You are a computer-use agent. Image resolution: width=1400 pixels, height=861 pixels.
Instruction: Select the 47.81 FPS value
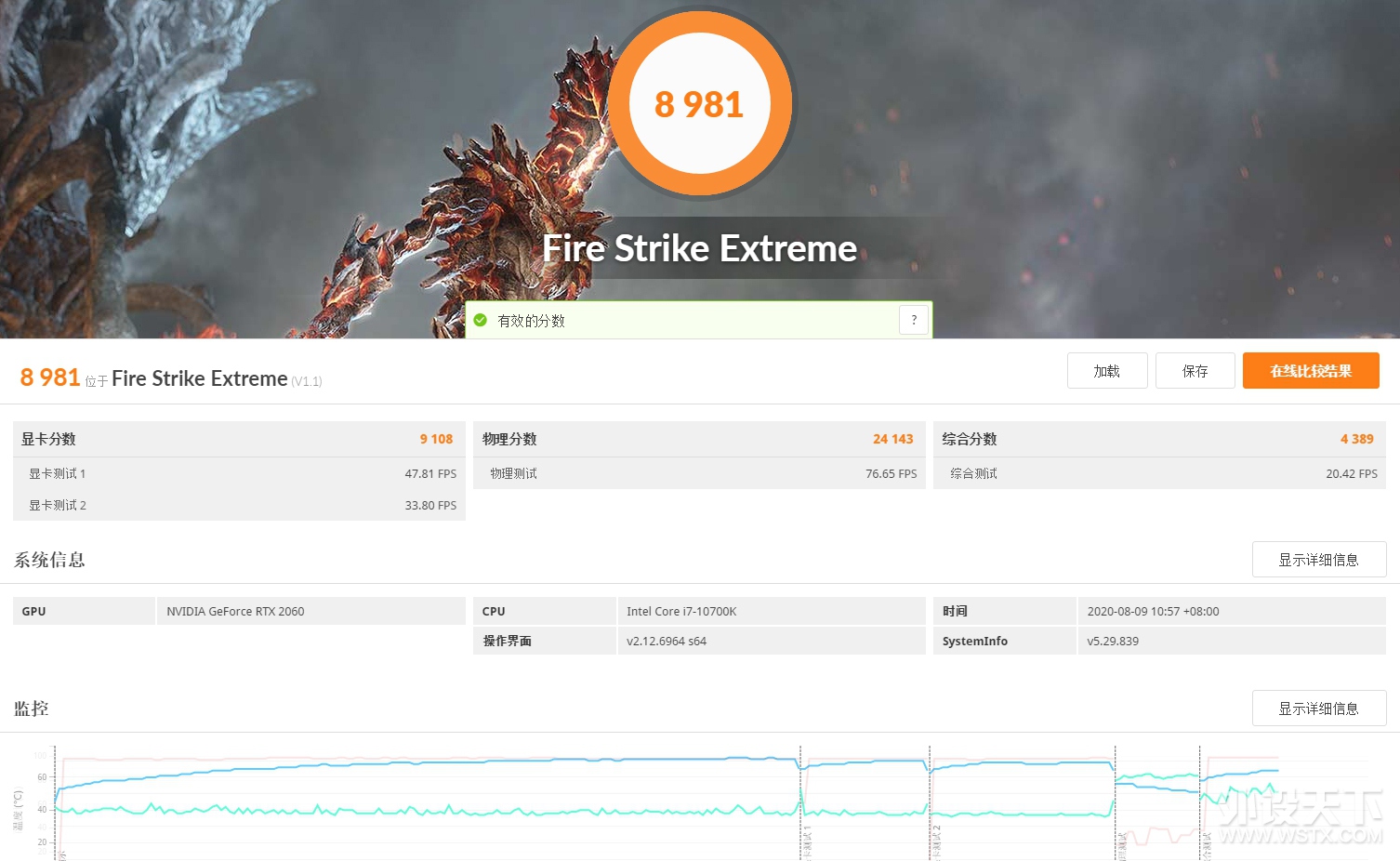coord(430,473)
